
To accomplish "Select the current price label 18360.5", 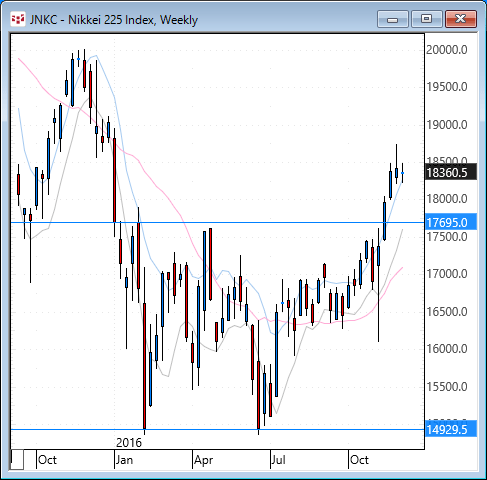I will pyautogui.click(x=451, y=172).
